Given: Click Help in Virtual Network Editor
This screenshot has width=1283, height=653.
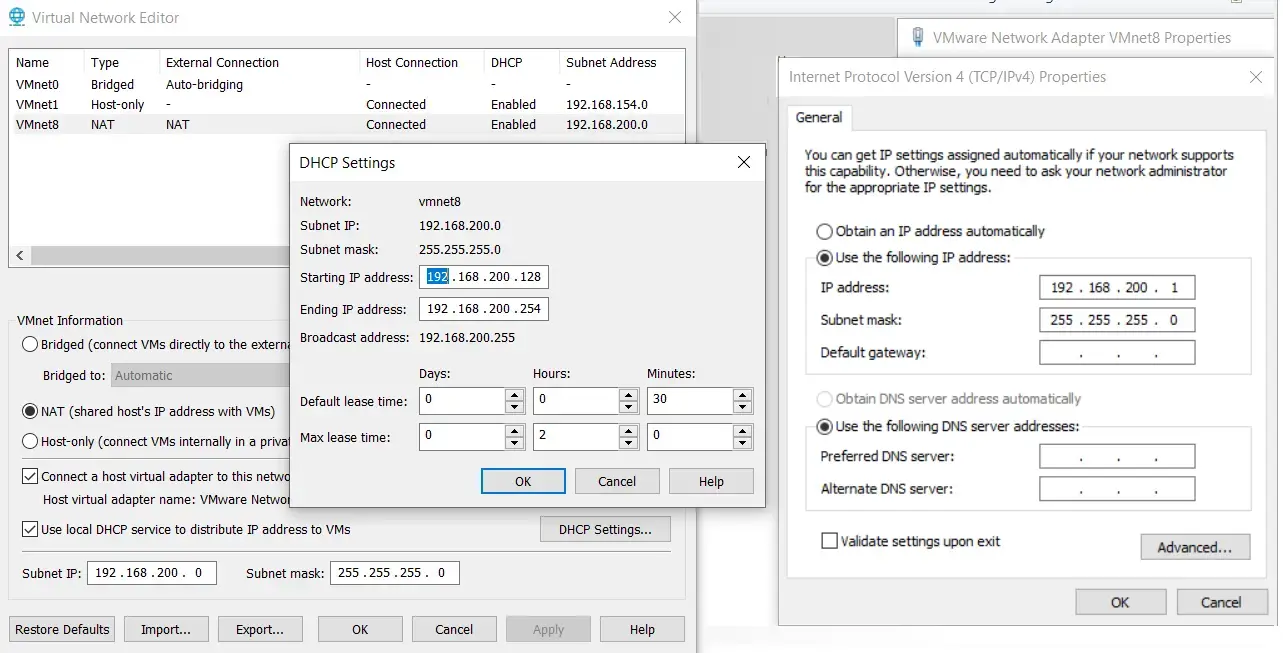Looking at the screenshot, I should click(x=642, y=629).
